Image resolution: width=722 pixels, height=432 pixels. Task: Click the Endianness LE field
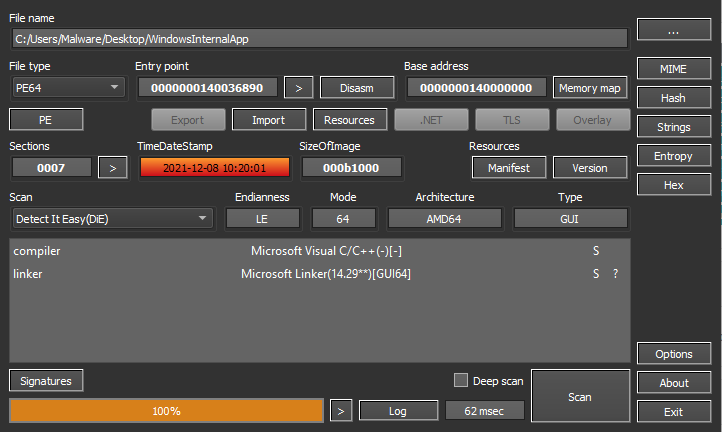coord(262,219)
